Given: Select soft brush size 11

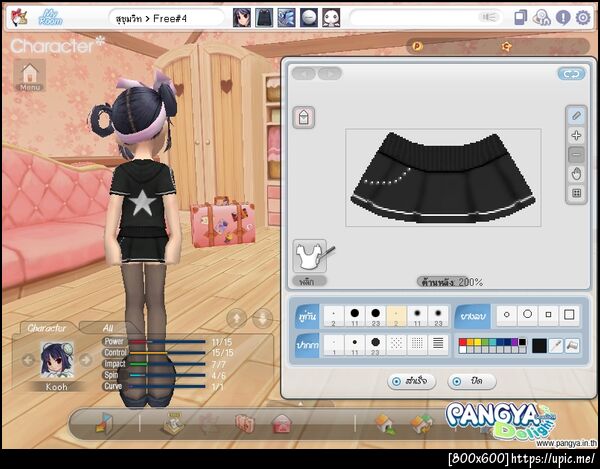Looking at the screenshot, I should coord(417,316).
